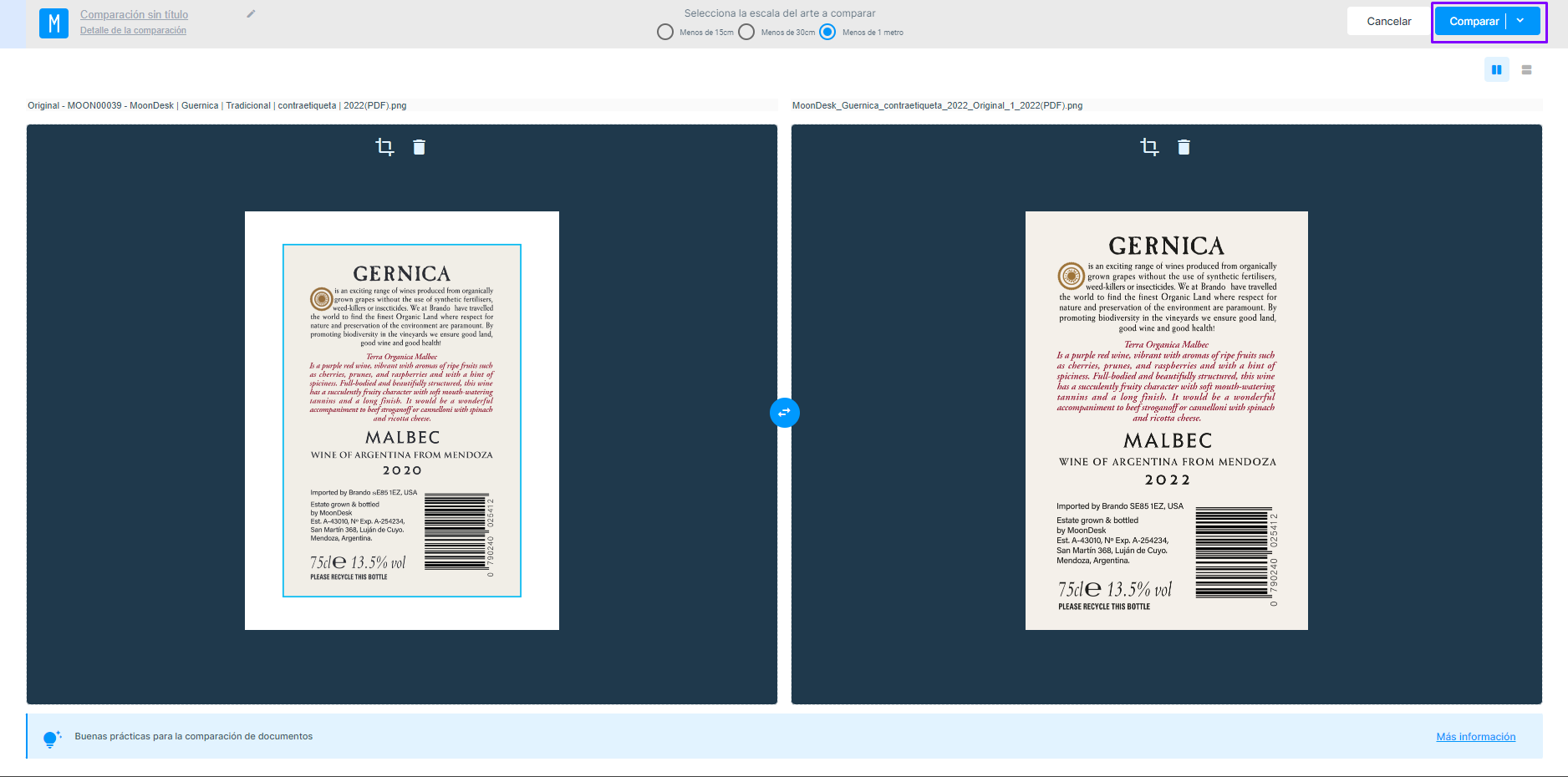
Task: Delete the left document with trash icon
Action: point(419,147)
